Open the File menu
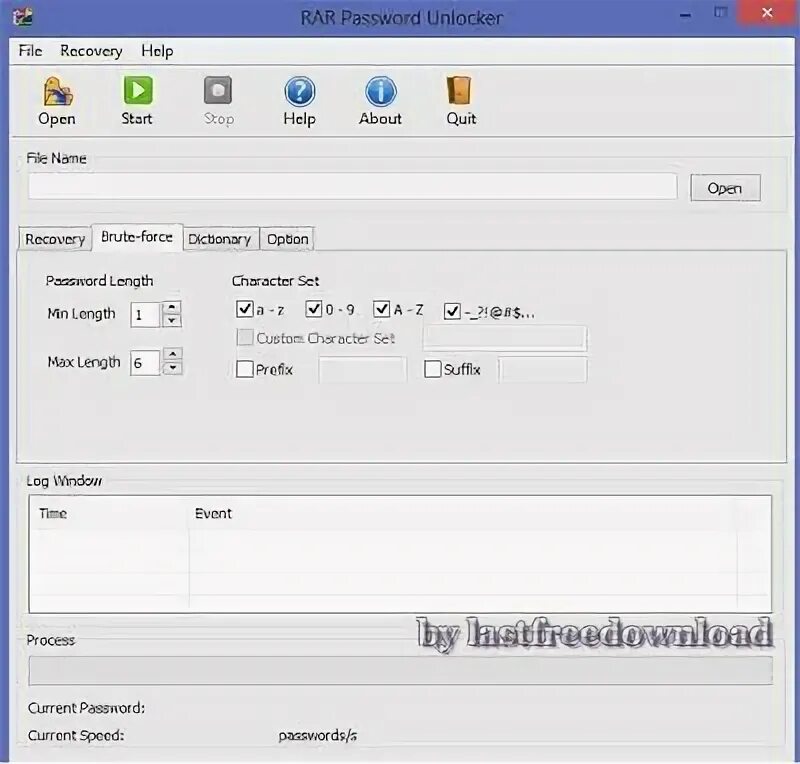The image size is (800, 764). click(x=30, y=51)
